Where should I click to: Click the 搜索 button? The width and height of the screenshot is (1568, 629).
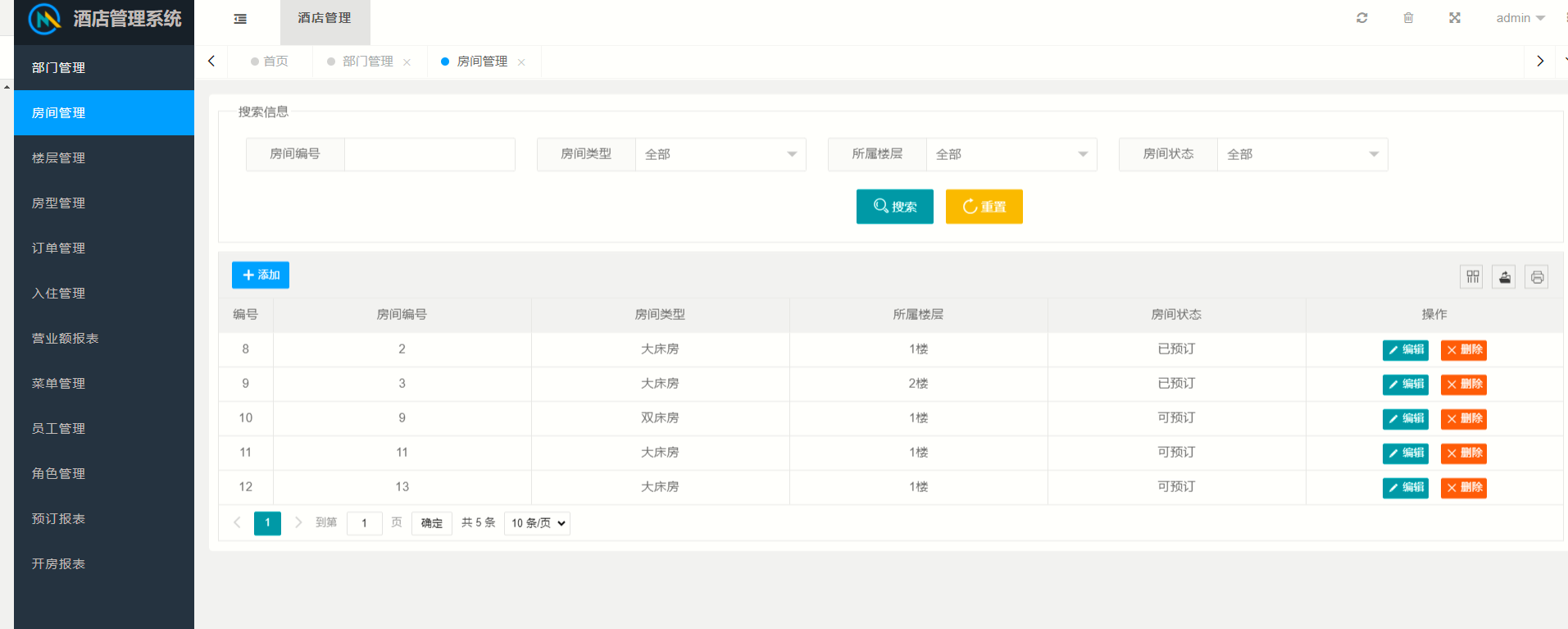[x=895, y=207]
